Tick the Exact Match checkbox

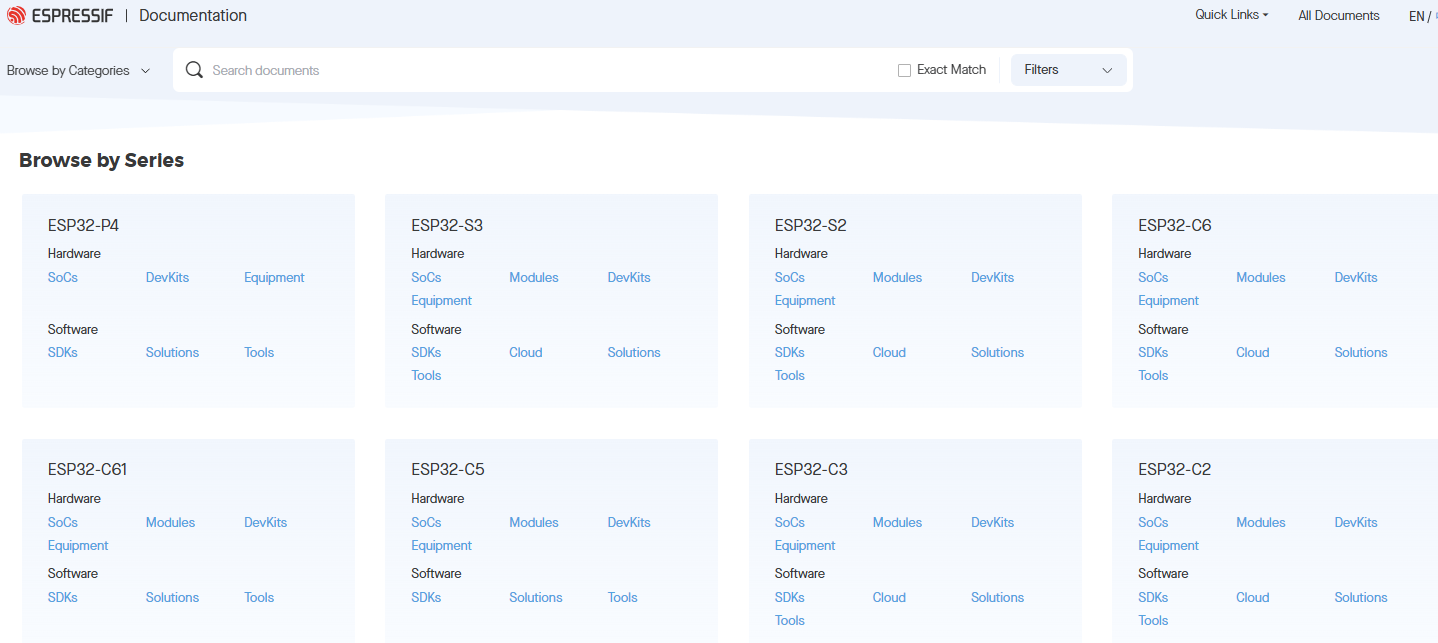(904, 70)
